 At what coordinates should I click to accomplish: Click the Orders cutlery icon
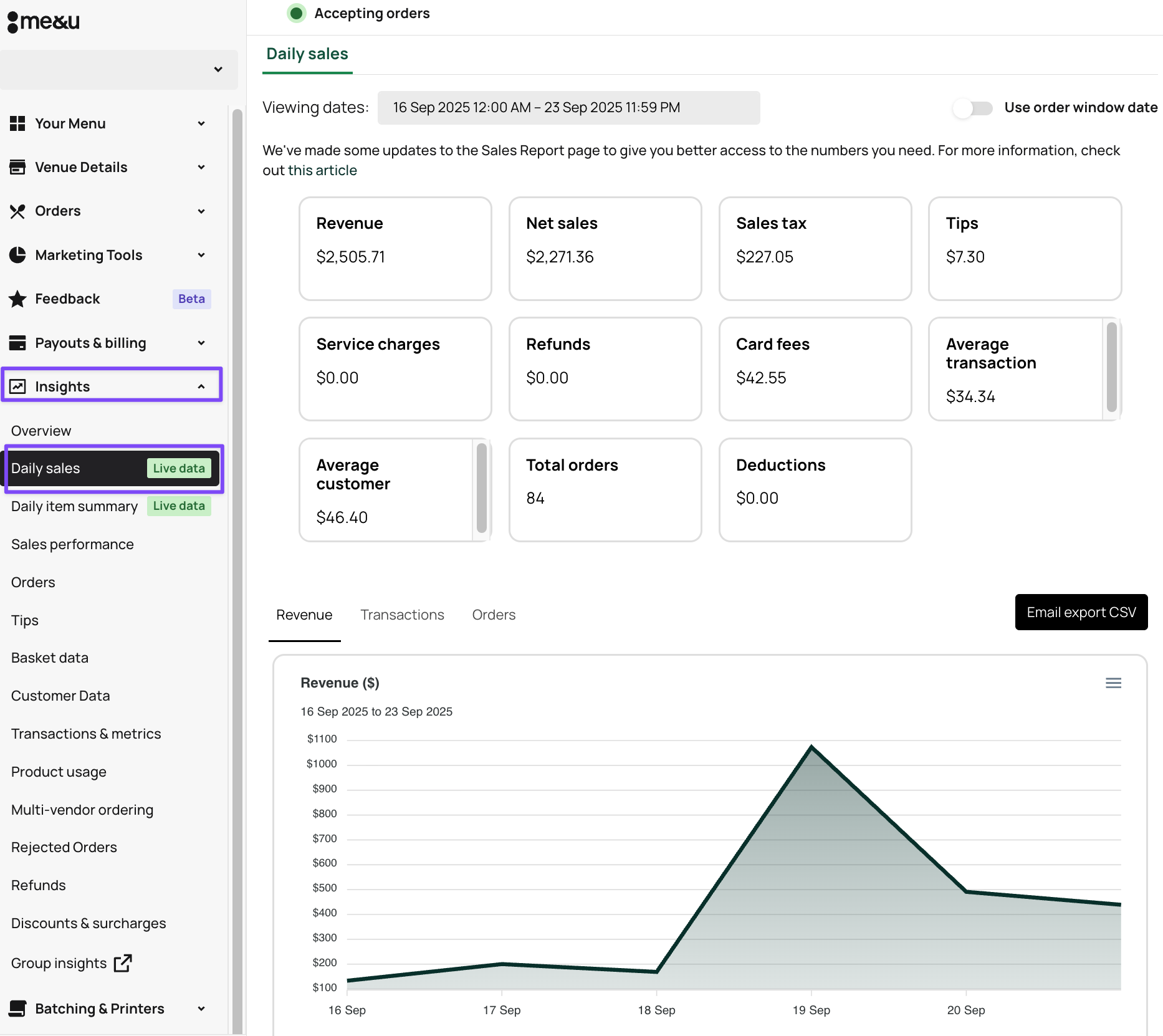pos(17,211)
